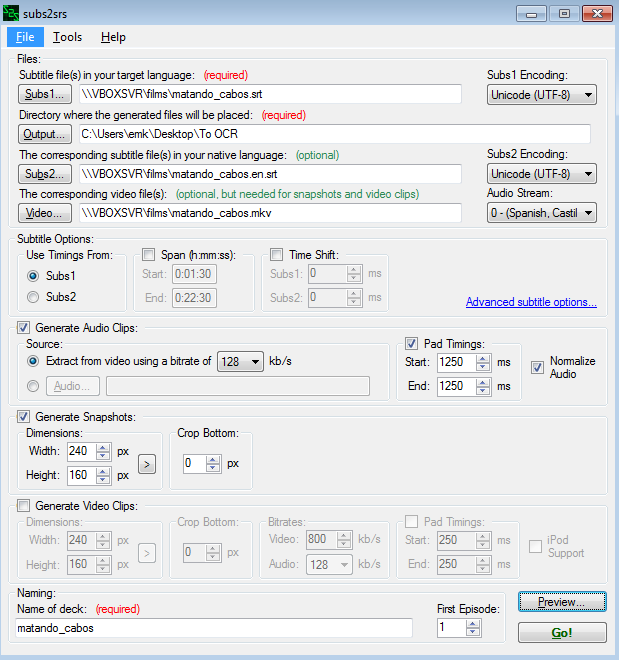Image resolution: width=619 pixels, height=660 pixels.
Task: Open the audio bitrate 128 dropdown
Action: coord(240,362)
